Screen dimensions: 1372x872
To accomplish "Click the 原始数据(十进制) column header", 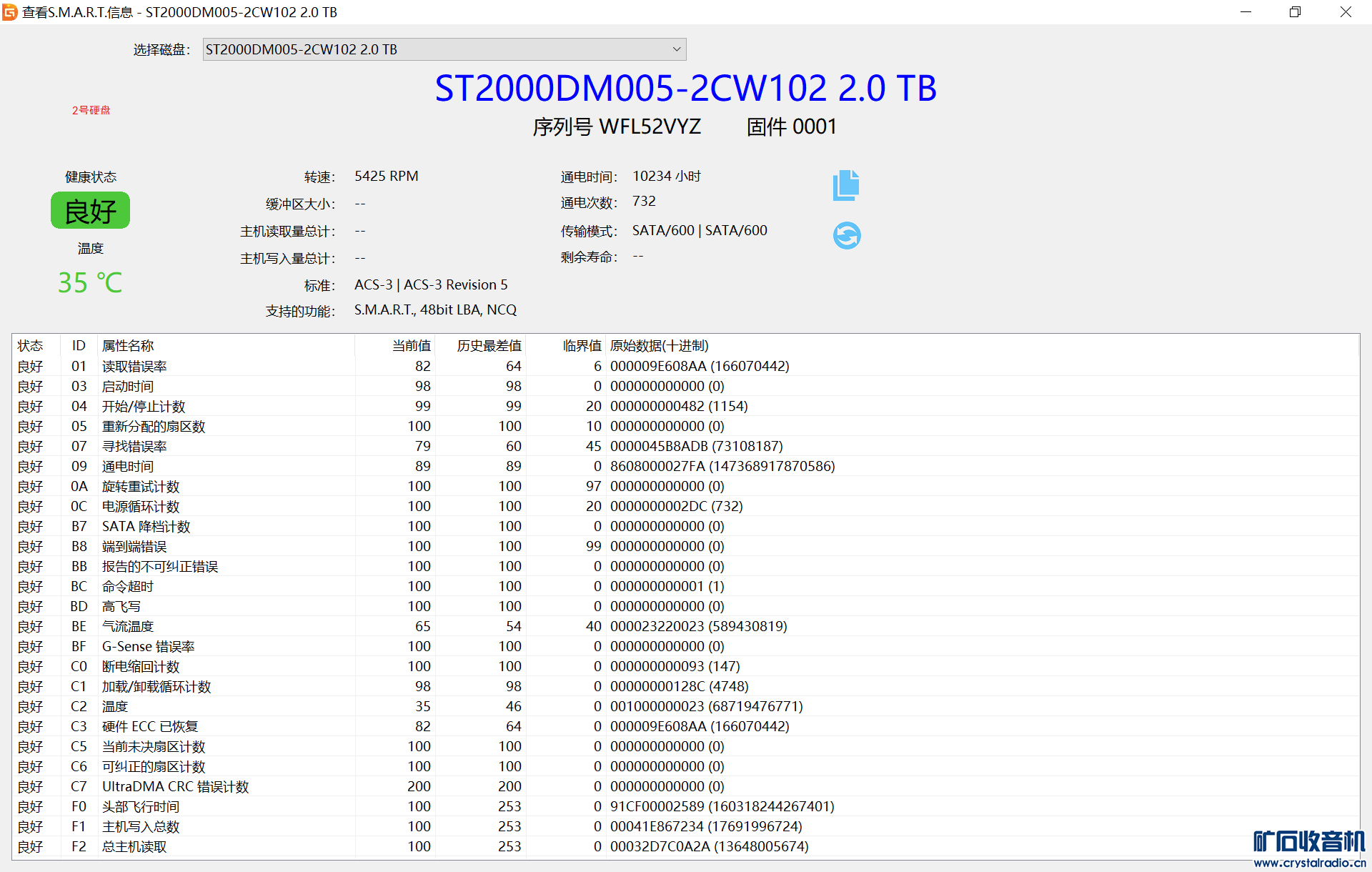I will [x=659, y=346].
